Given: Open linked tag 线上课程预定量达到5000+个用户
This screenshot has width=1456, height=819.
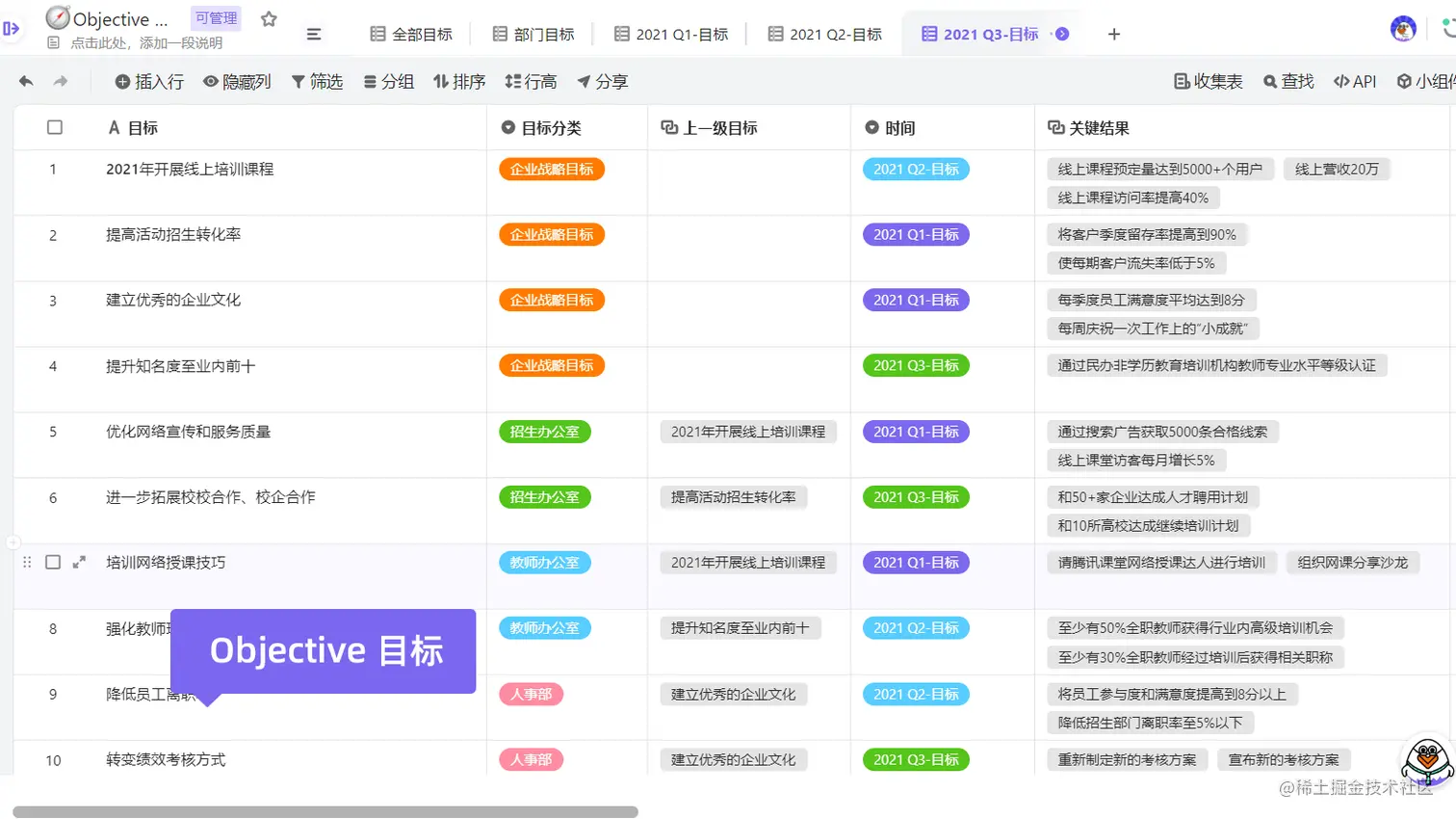Looking at the screenshot, I should click(1159, 170).
